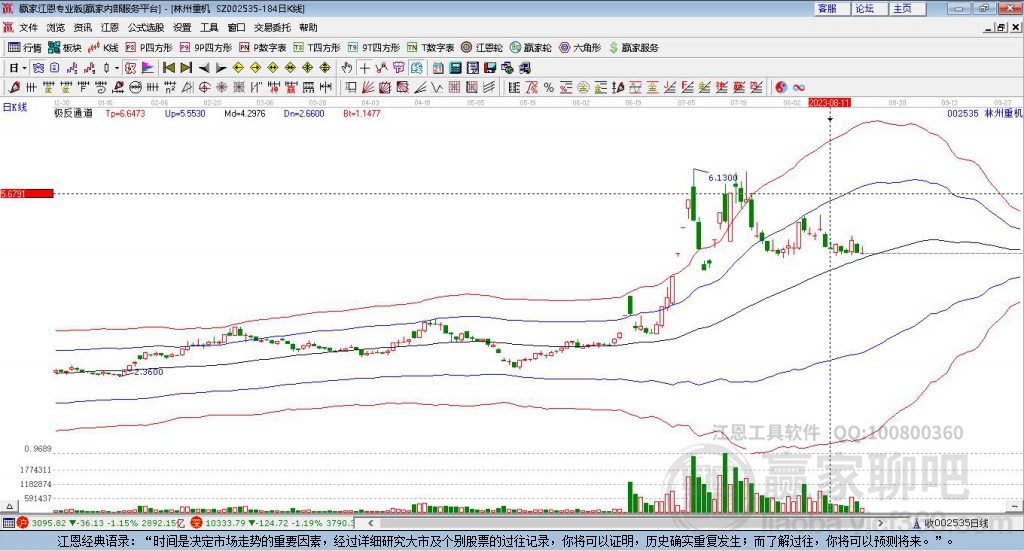Expand the candlestick style dropdown arrow
Image resolution: width=1024 pixels, height=551 pixels.
pyautogui.click(x=117, y=68)
